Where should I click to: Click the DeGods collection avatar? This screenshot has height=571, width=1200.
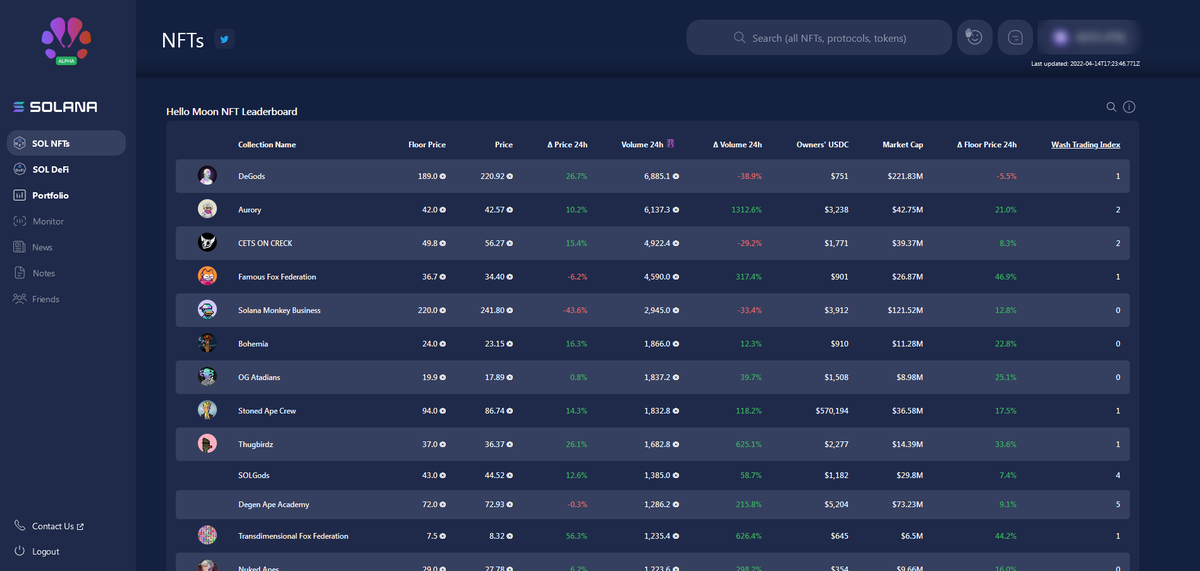207,176
